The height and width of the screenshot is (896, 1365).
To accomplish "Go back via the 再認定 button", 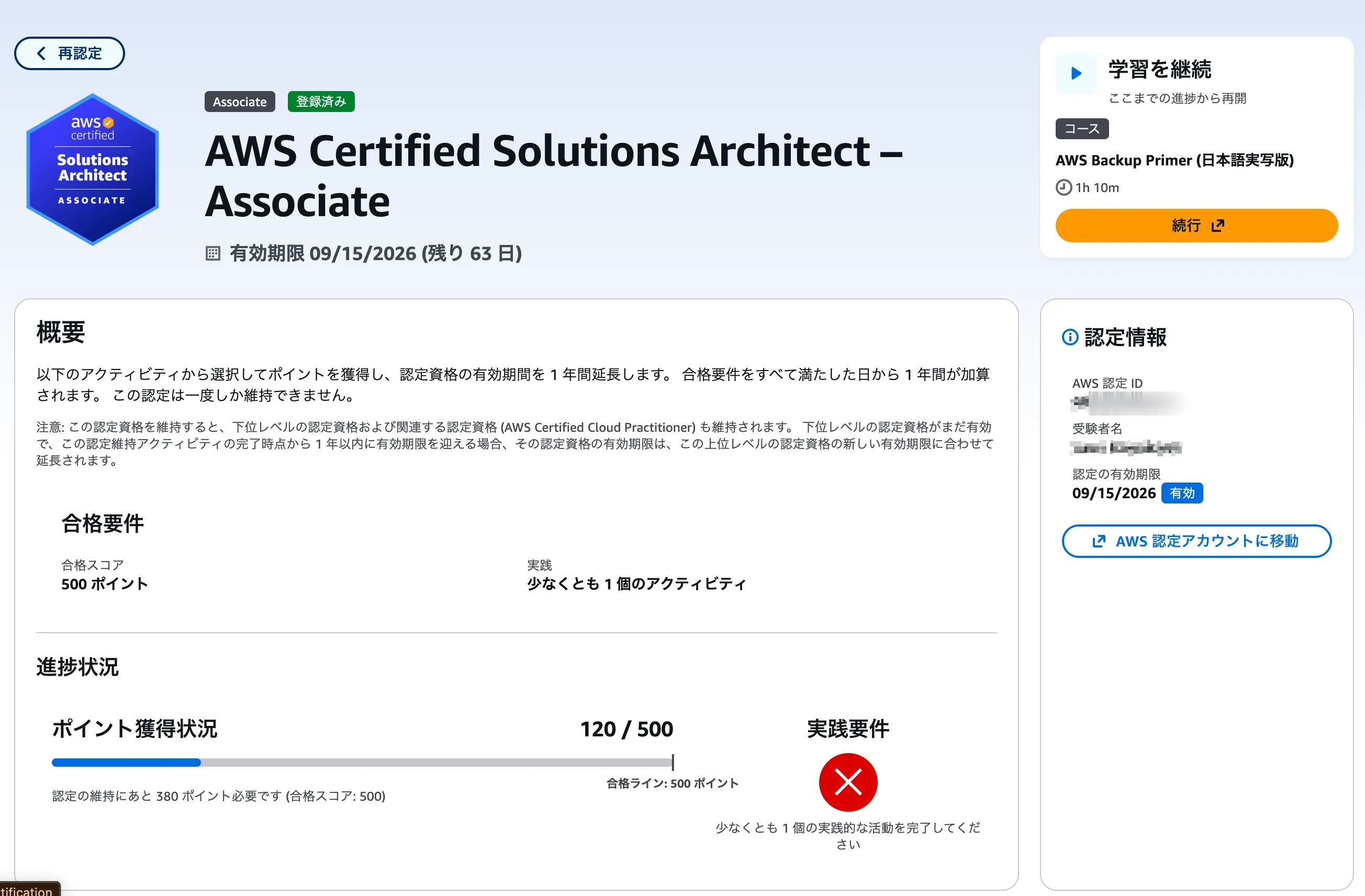I will [x=70, y=53].
